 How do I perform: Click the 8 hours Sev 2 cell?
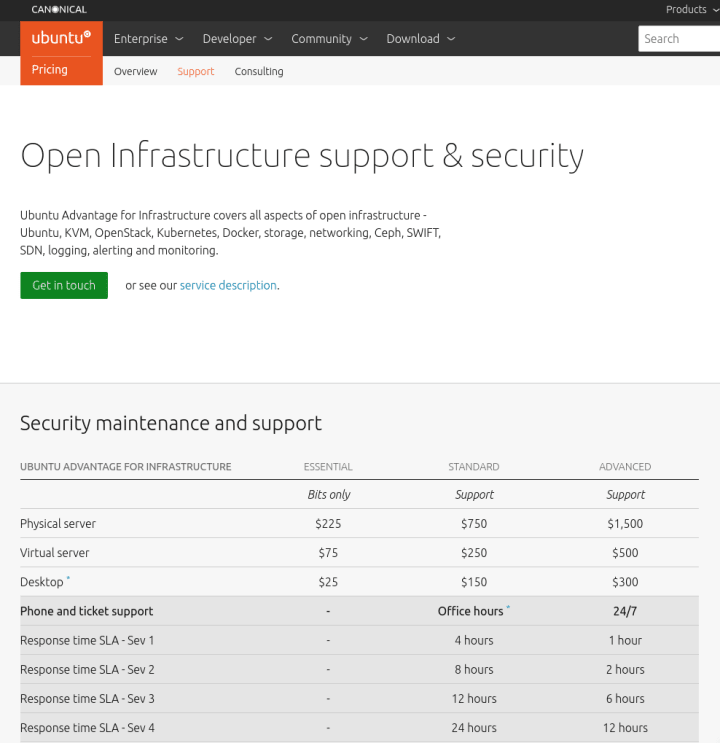474,670
